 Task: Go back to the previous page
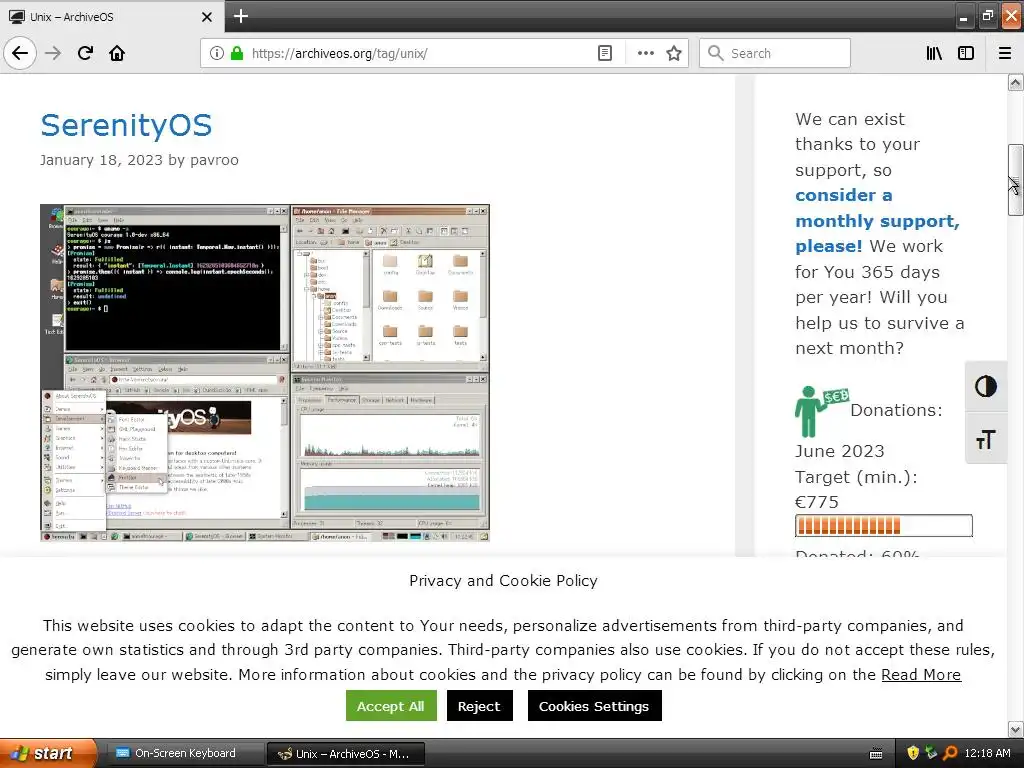(x=20, y=53)
